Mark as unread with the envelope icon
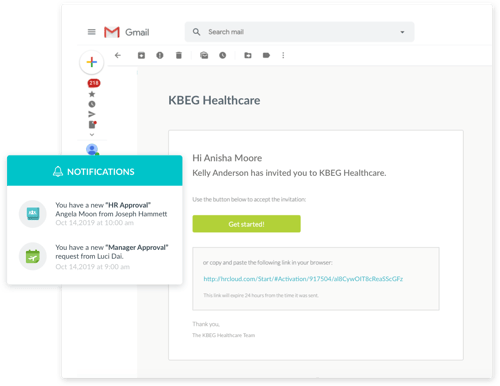Viewport: 500px width, 386px height. click(x=204, y=55)
